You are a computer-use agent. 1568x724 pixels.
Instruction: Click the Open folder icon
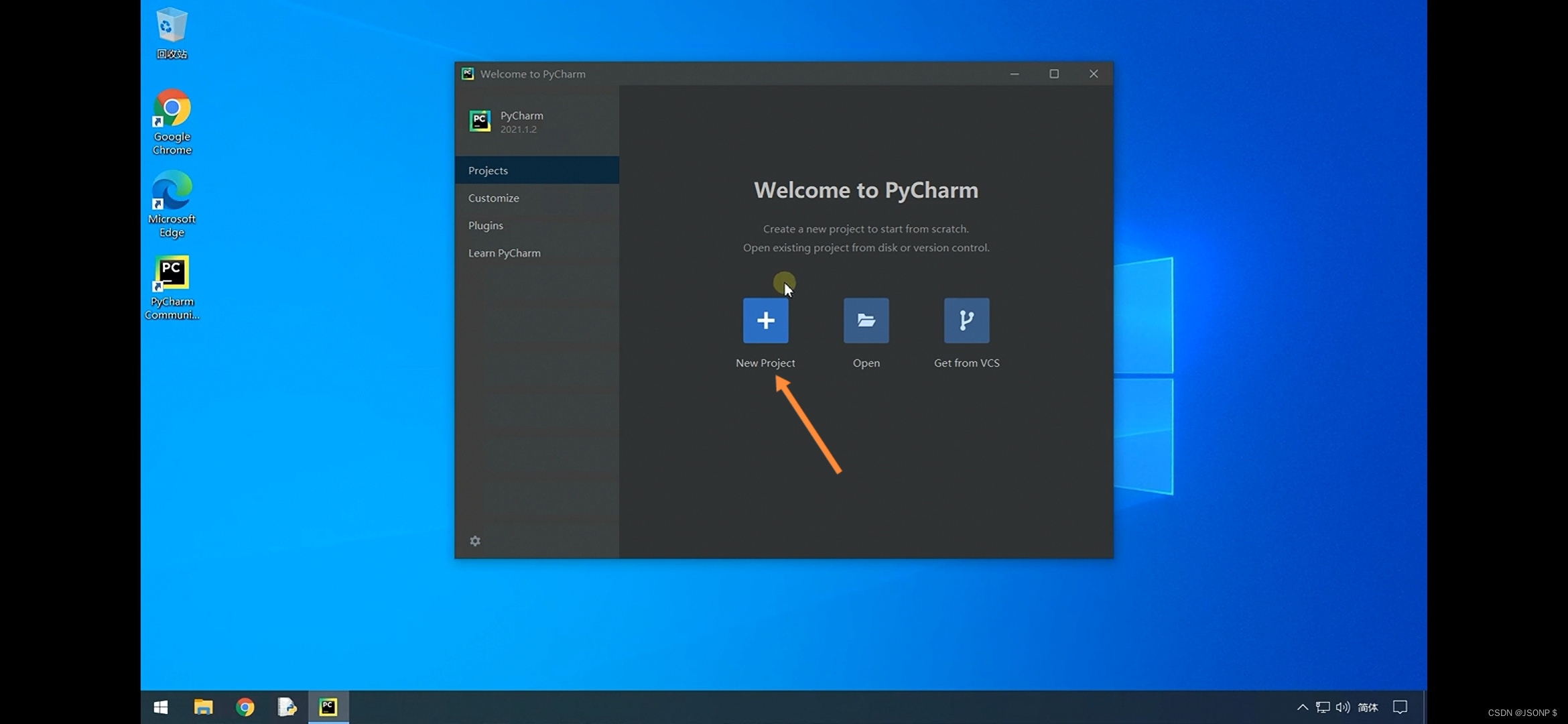[x=866, y=320]
